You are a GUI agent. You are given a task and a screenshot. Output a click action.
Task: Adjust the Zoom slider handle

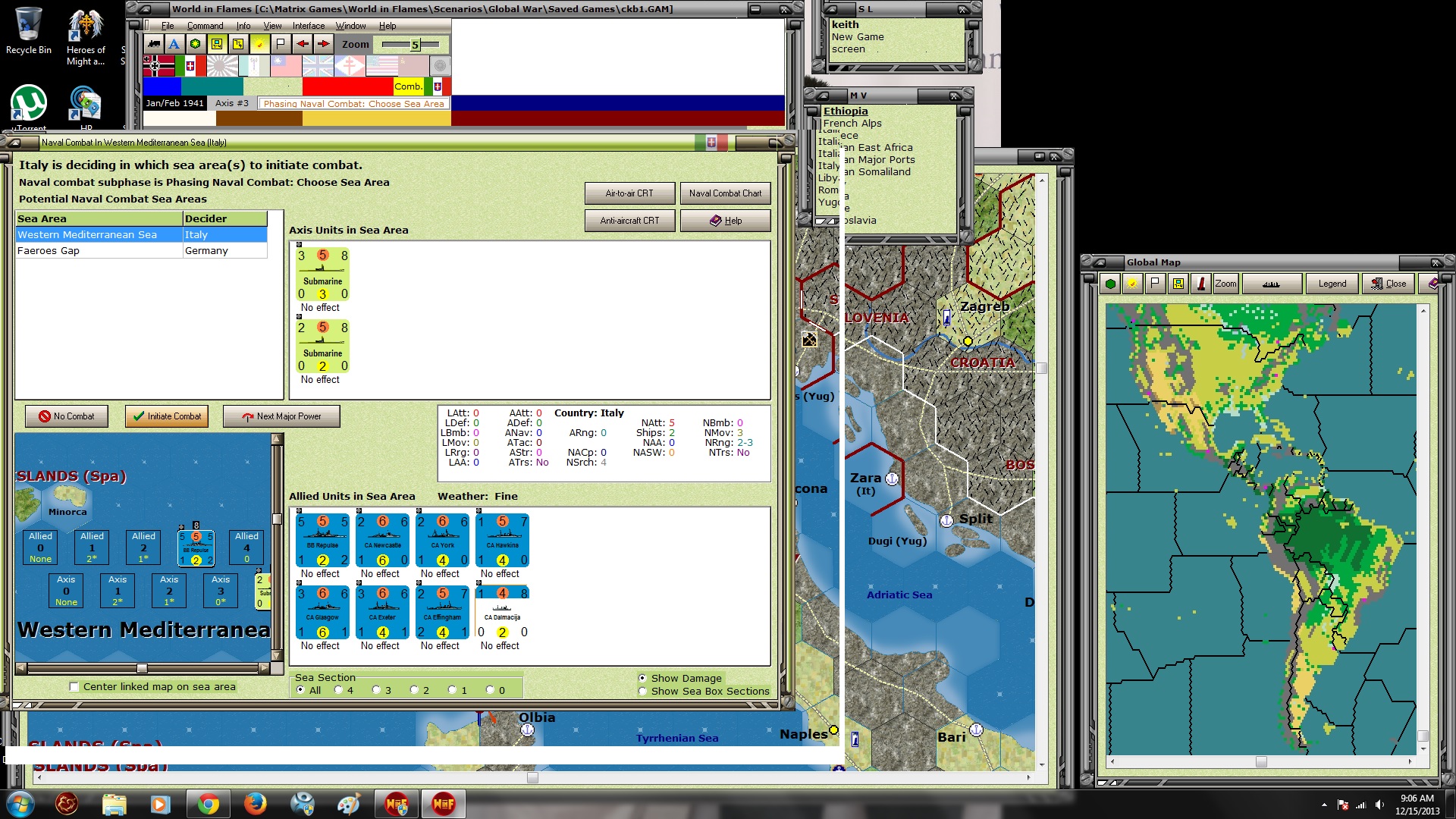tap(415, 45)
